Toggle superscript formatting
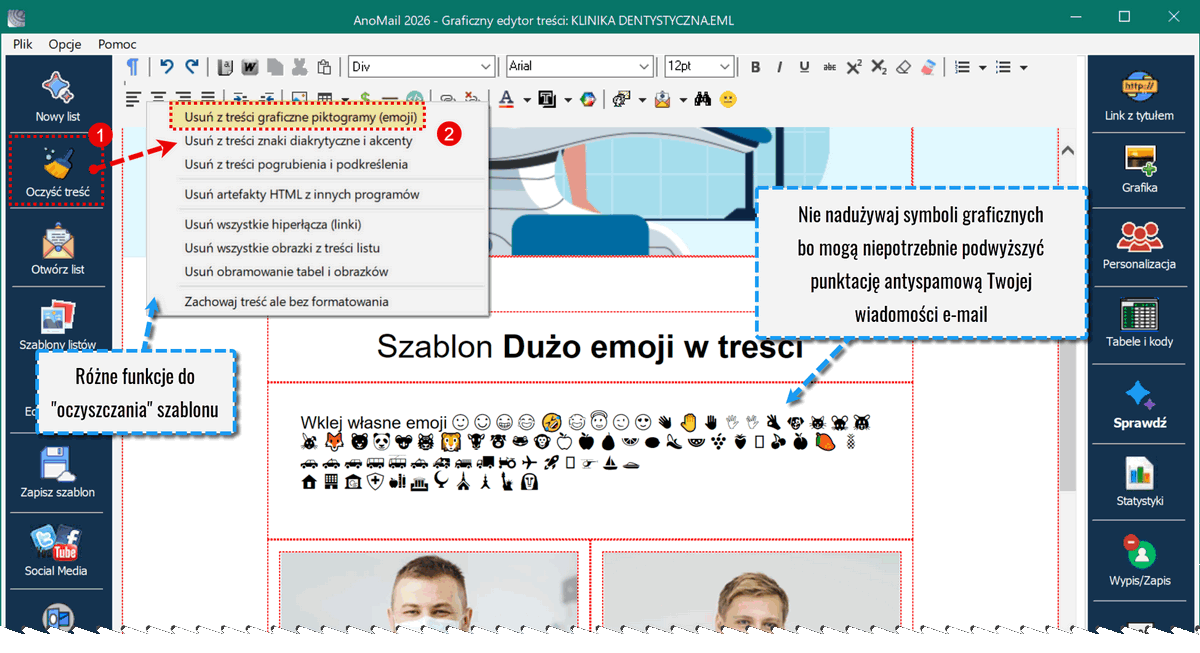1200x653 pixels. click(x=854, y=67)
